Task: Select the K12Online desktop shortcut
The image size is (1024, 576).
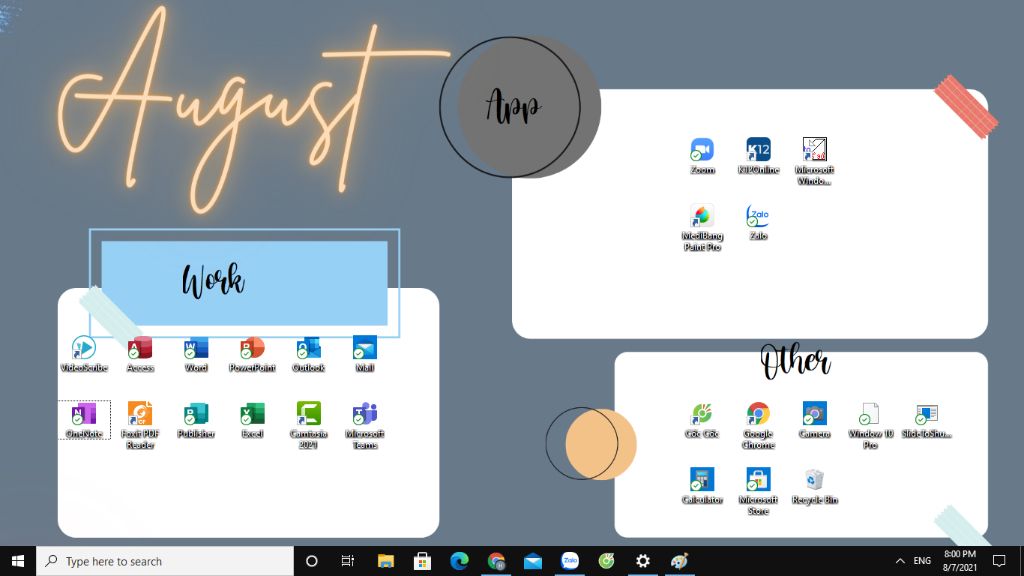Action: pos(758,155)
